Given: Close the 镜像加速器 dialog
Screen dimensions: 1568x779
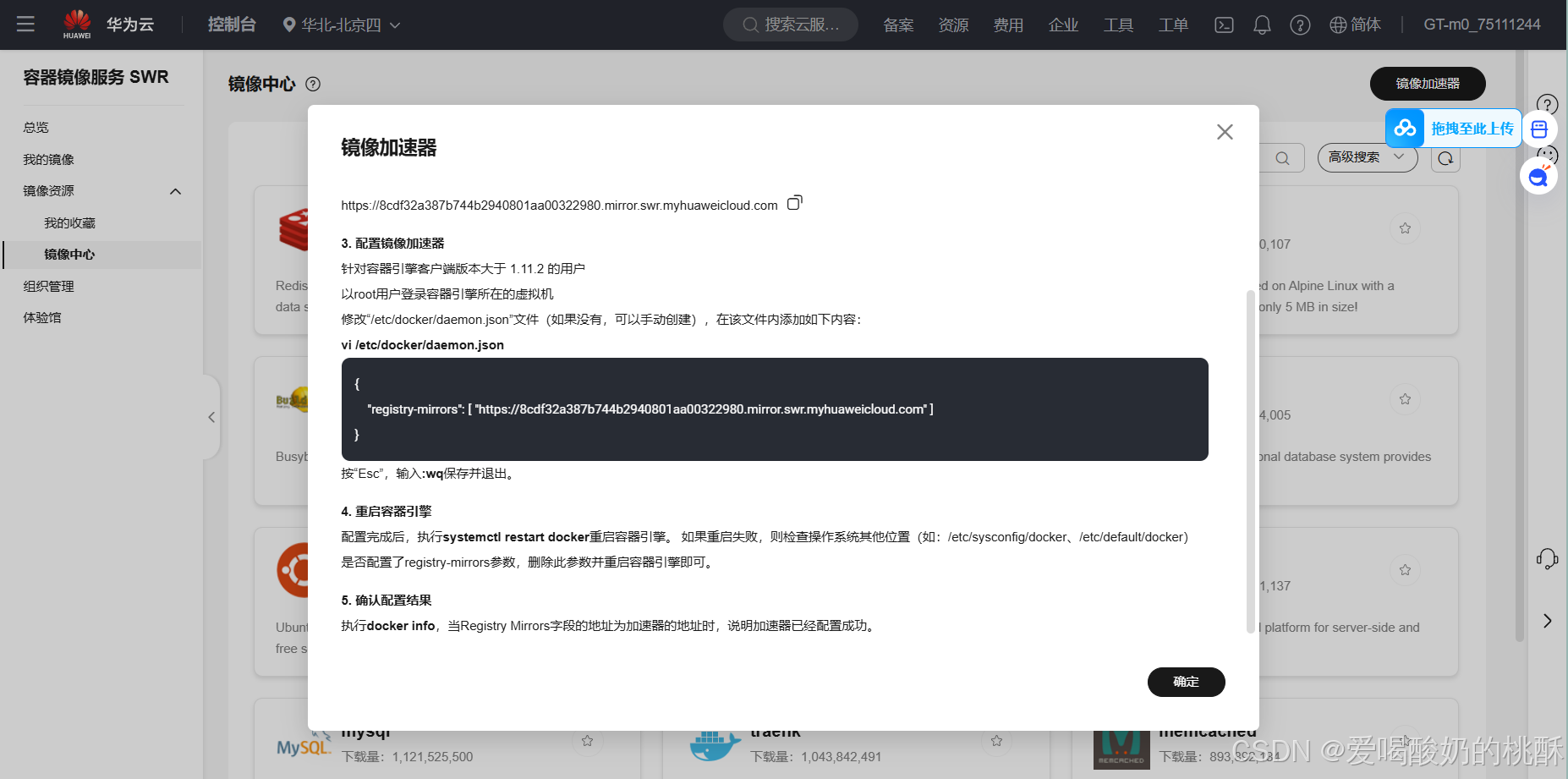Looking at the screenshot, I should (1225, 132).
